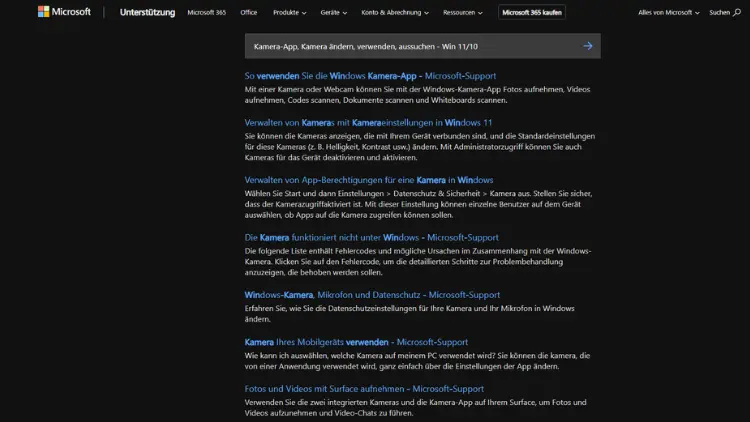Open 'Die Kamera funktioniert nicht unter Windows' result
Image resolution: width=750 pixels, height=422 pixels.
pyautogui.click(x=371, y=237)
